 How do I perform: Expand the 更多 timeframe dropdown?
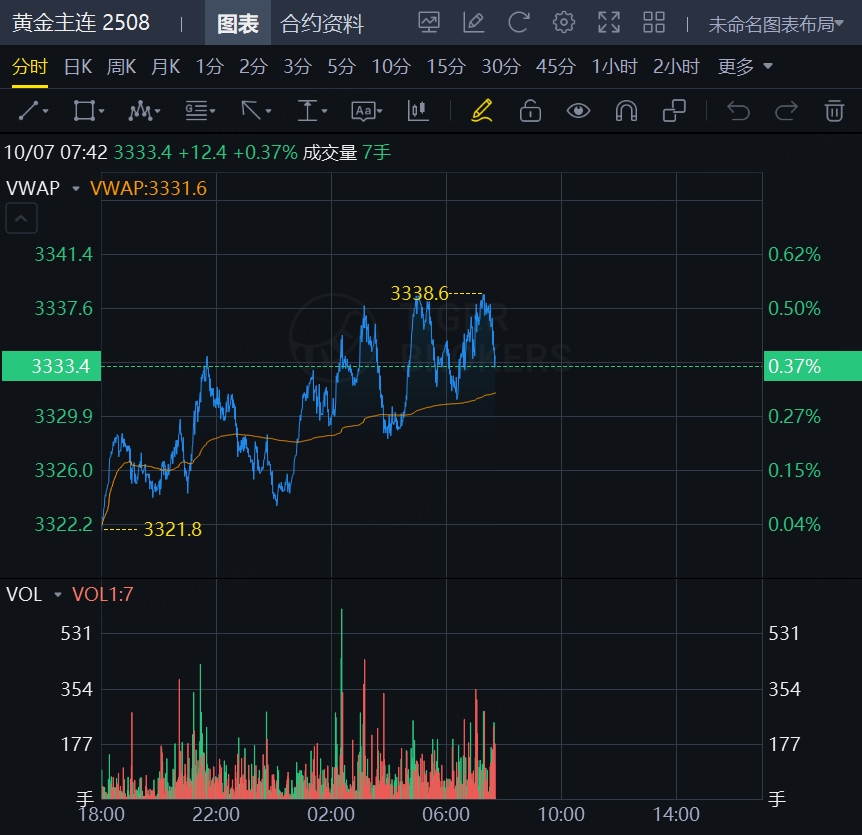(x=745, y=67)
